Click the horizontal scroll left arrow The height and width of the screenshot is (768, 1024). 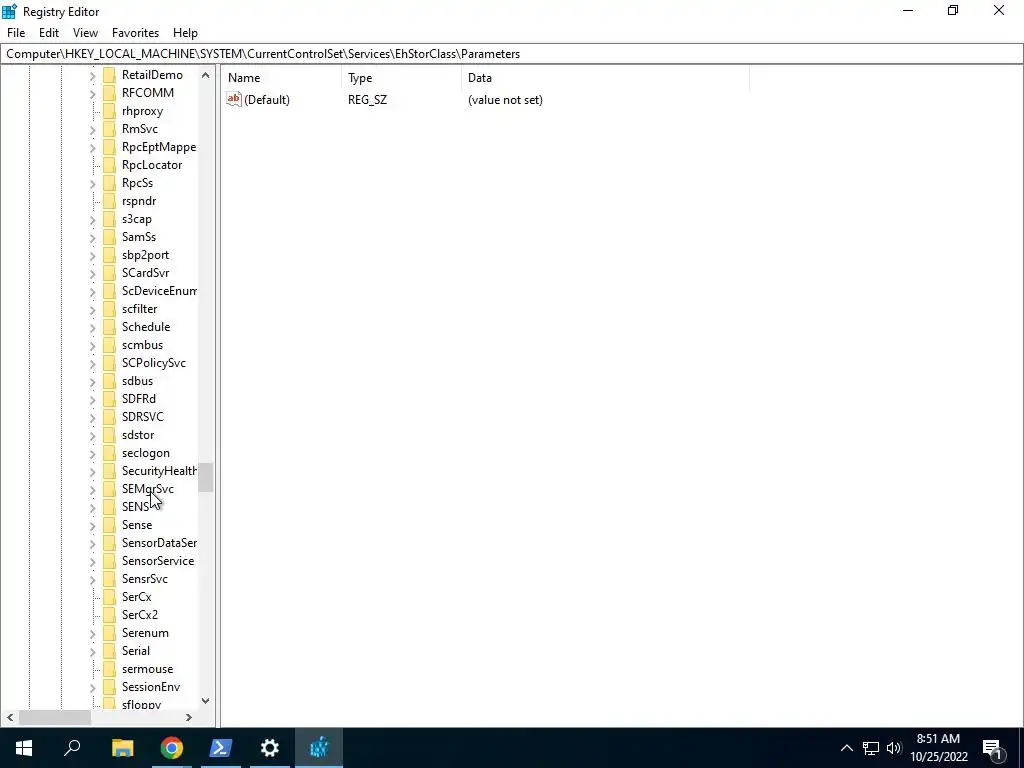click(x=10, y=717)
